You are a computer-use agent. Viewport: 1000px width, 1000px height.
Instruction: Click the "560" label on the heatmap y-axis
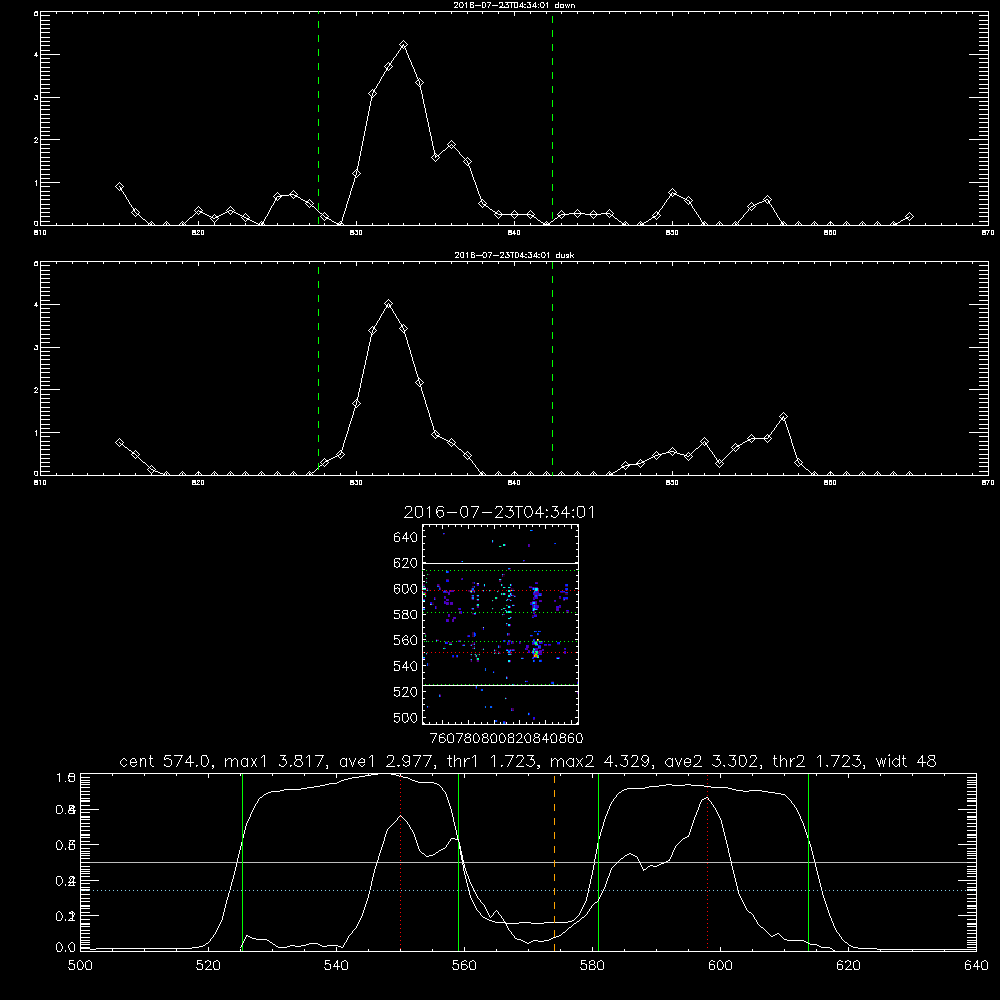[406, 640]
